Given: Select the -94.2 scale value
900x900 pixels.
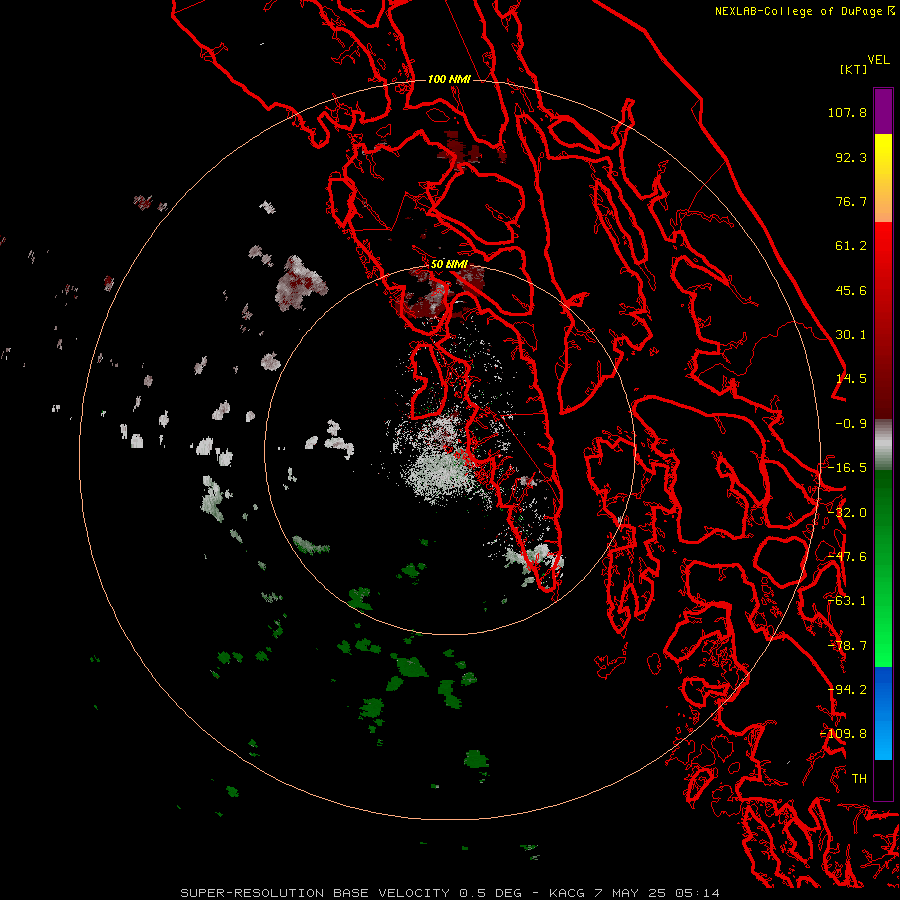Looking at the screenshot, I should [847, 690].
